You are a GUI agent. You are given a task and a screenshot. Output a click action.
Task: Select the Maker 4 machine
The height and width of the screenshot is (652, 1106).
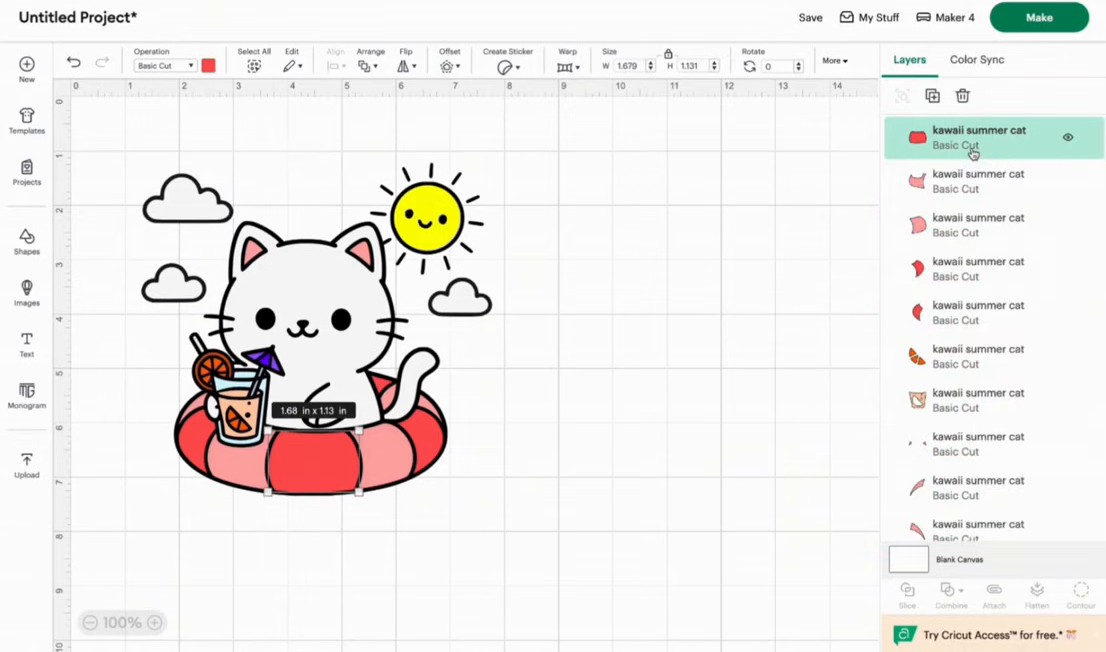[945, 18]
